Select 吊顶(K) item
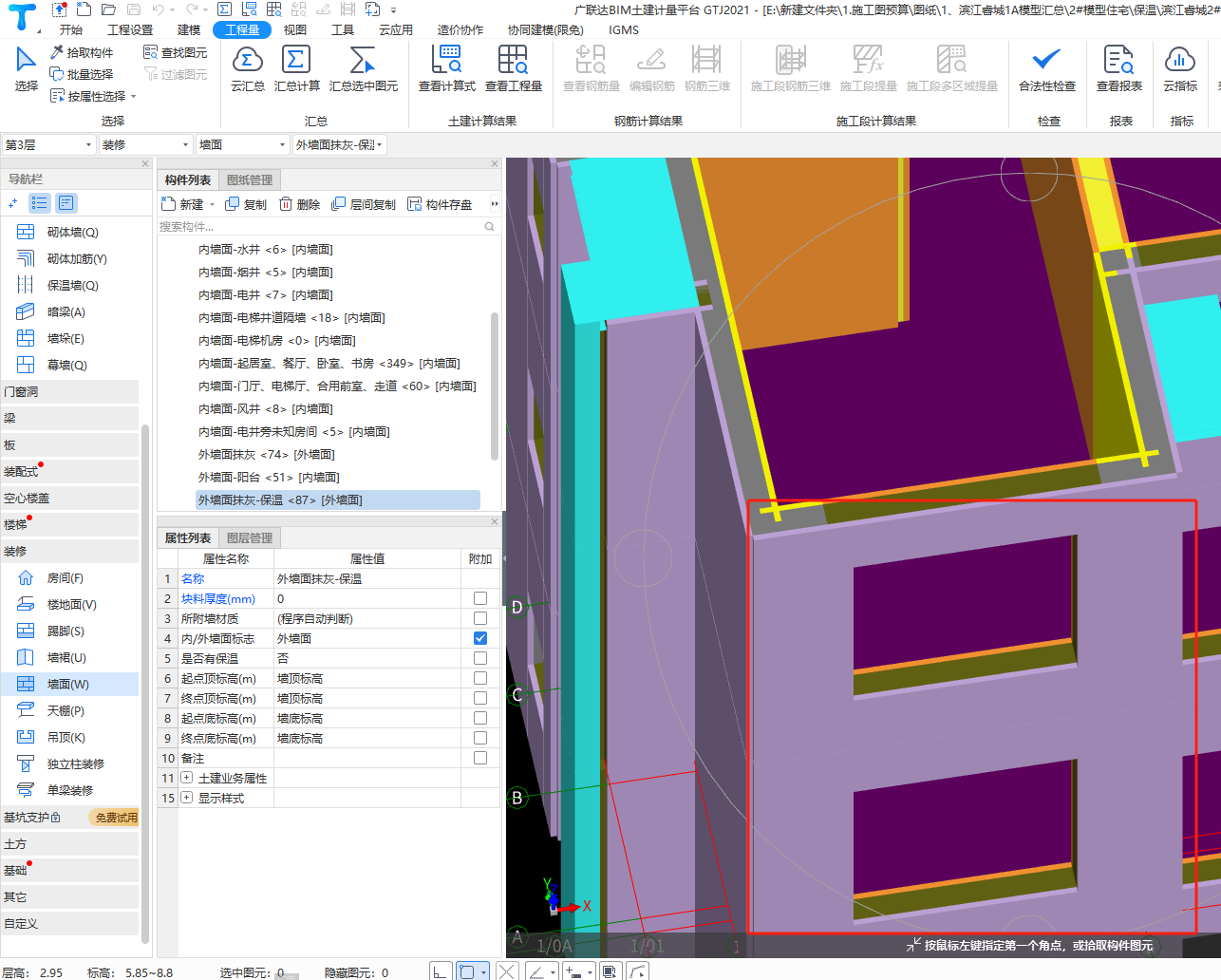The image size is (1221, 980). pyautogui.click(x=66, y=737)
